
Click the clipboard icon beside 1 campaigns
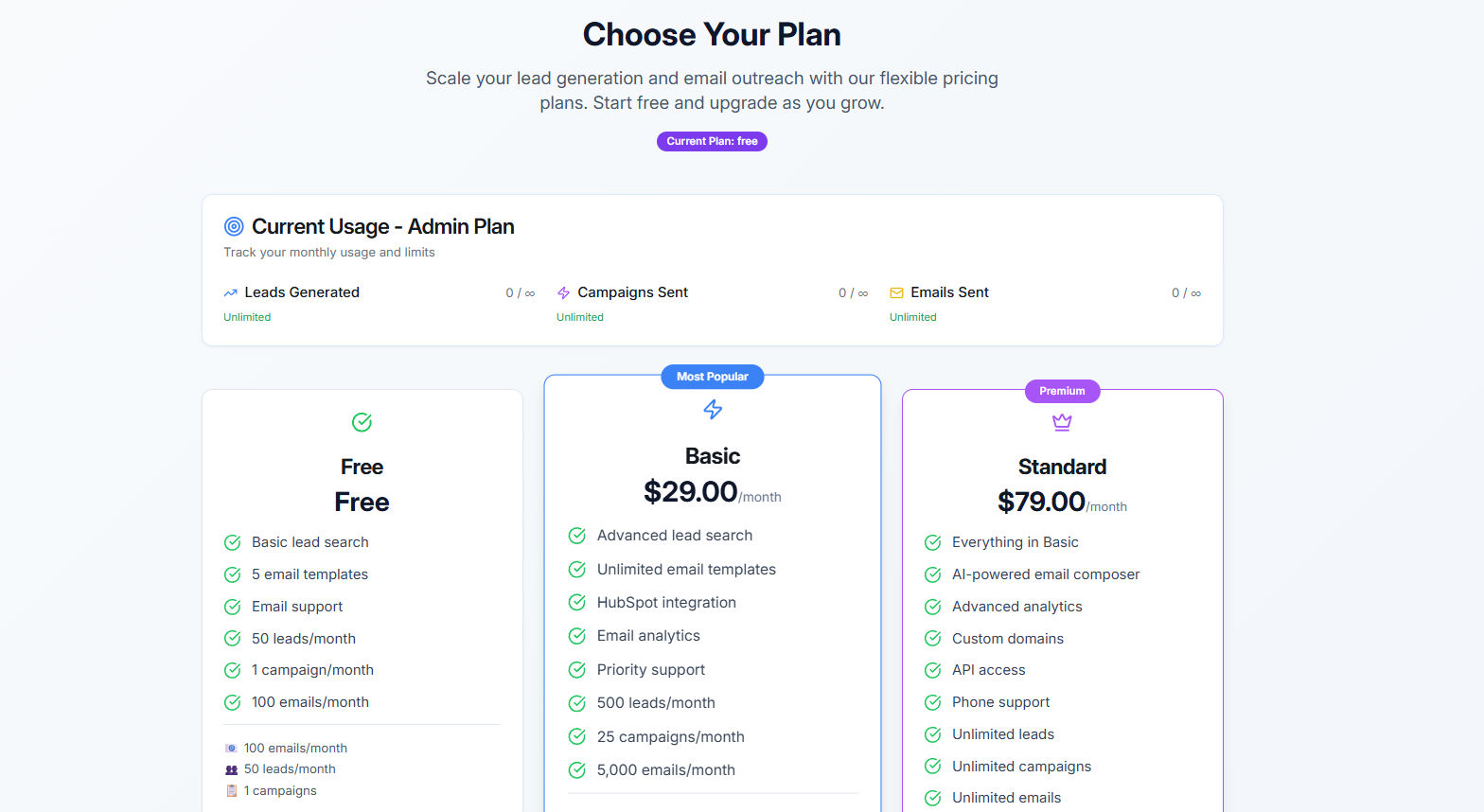click(x=231, y=791)
